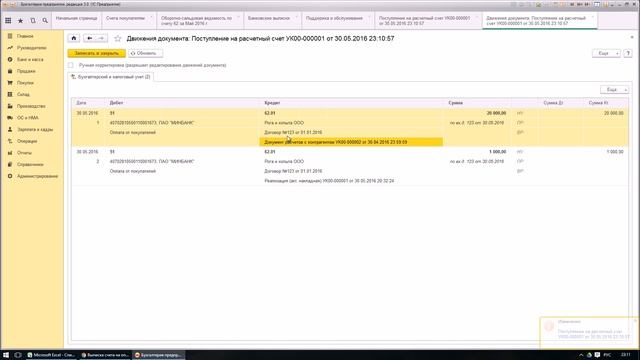Open the Еще dropdown above the table

614,89
